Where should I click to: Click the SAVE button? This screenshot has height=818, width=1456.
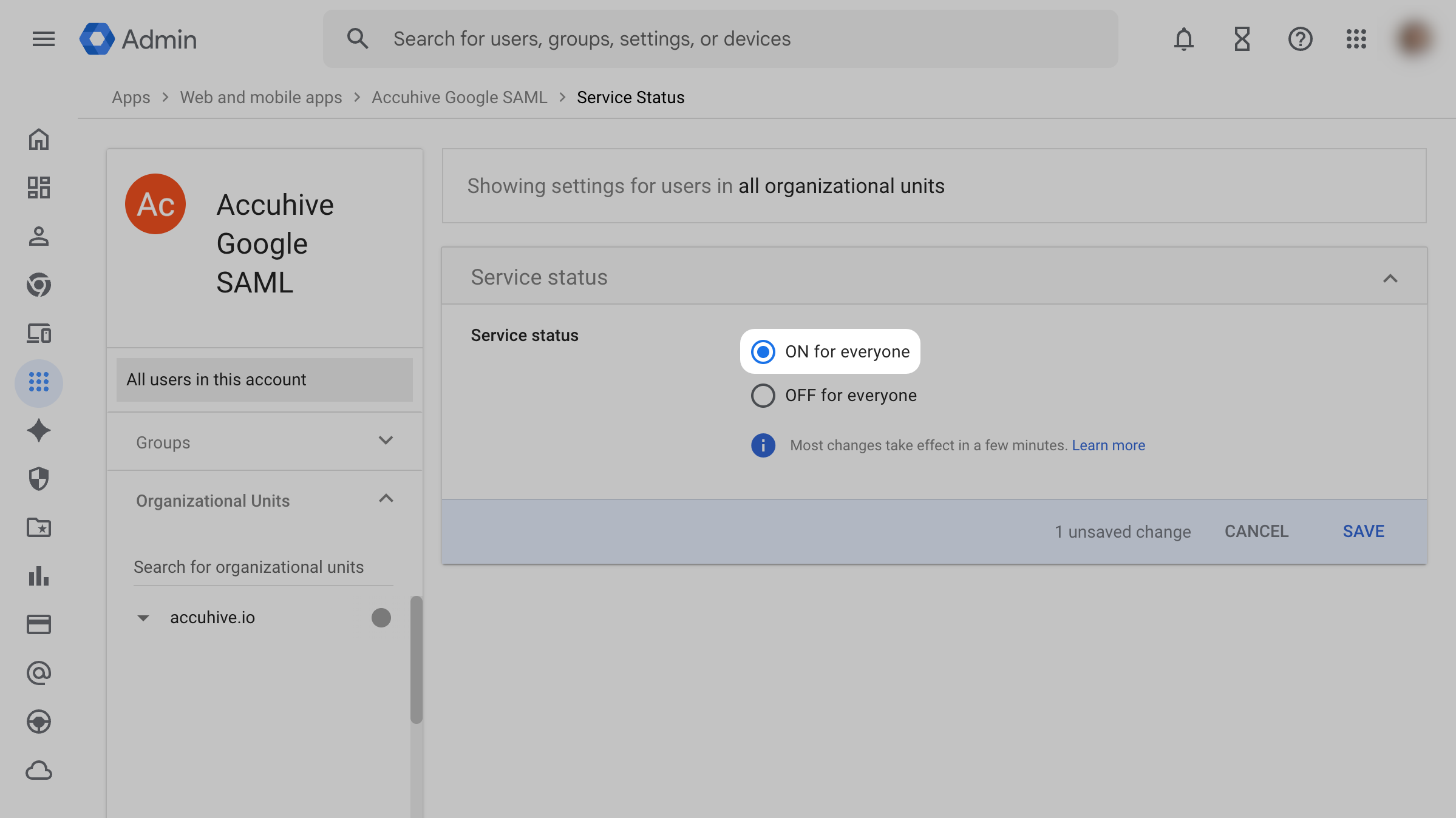(x=1363, y=532)
